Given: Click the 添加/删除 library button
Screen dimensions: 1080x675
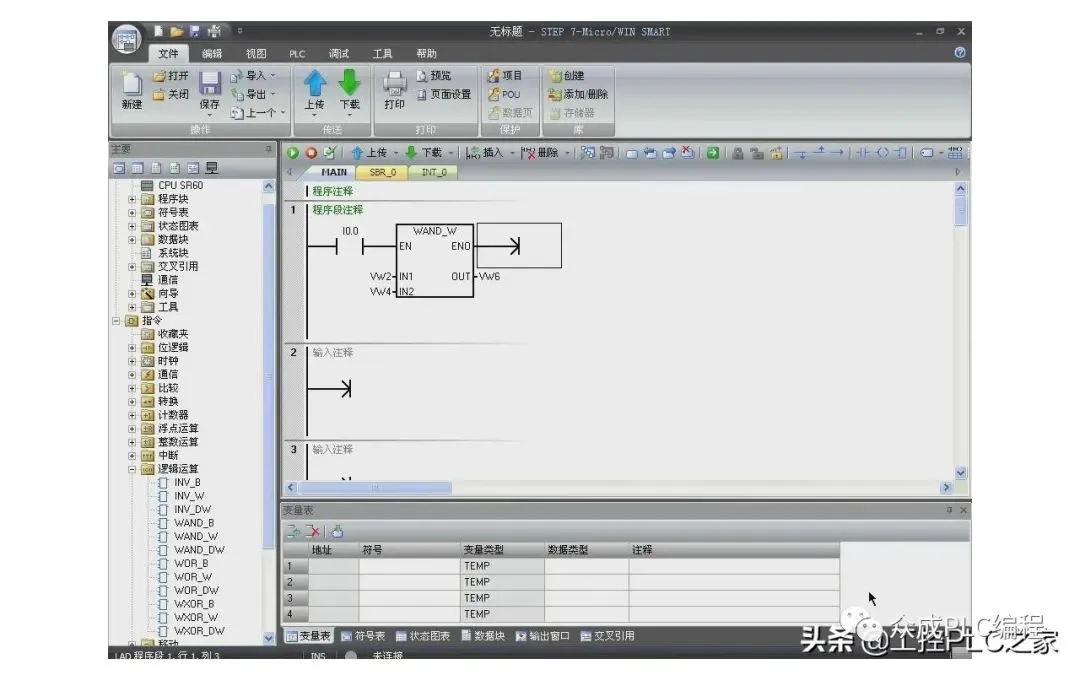Looking at the screenshot, I should (x=579, y=94).
